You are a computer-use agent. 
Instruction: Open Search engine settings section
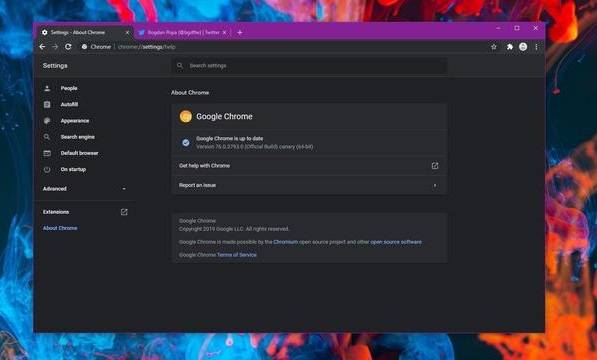[78, 137]
